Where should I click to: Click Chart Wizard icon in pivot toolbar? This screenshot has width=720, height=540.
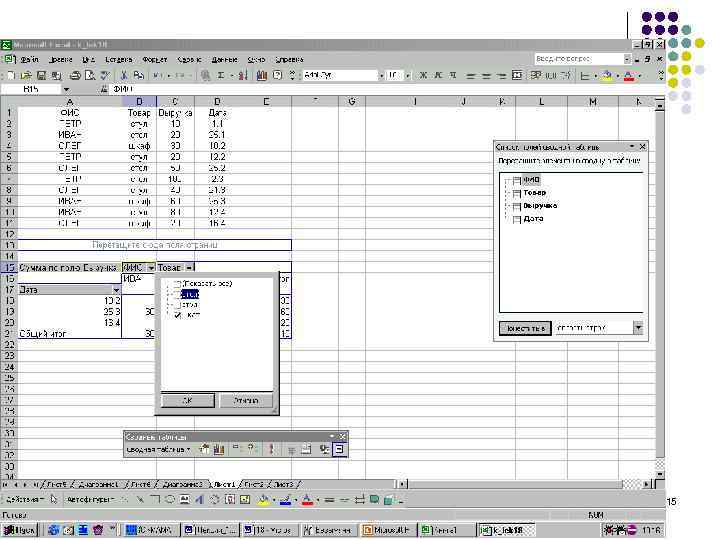(x=219, y=449)
